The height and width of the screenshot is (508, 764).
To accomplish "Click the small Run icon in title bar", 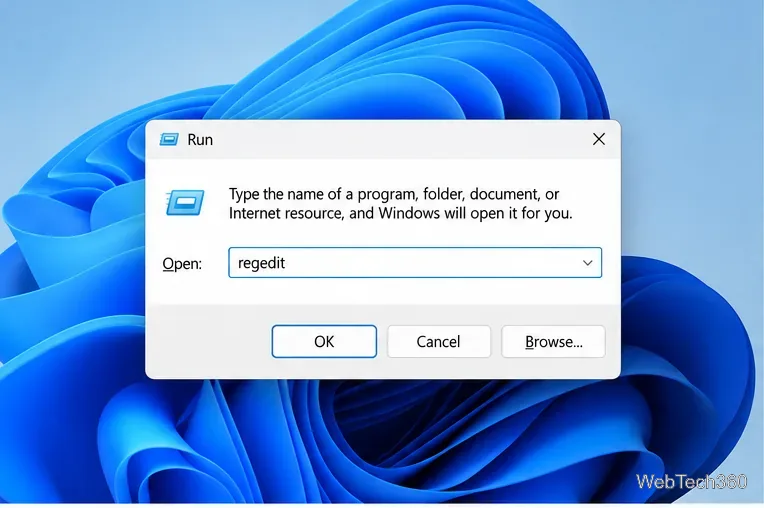I will point(169,140).
